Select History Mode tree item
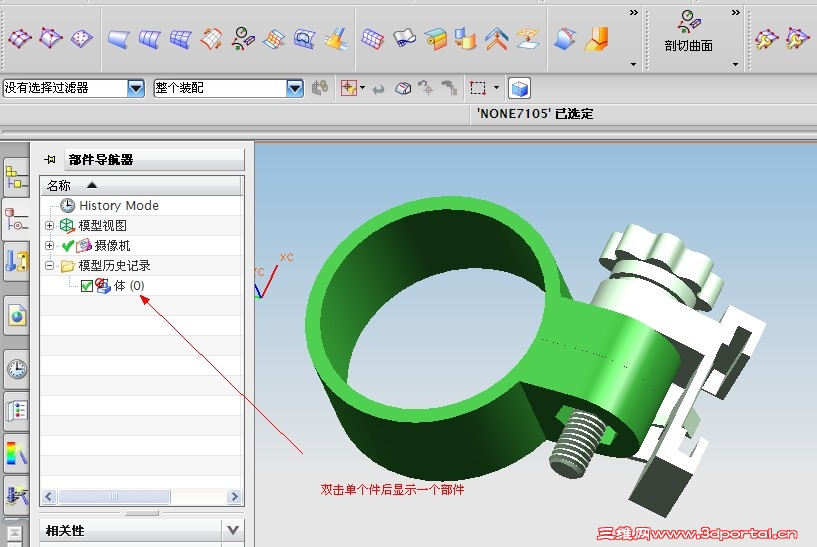Viewport: 817px width, 547px height. [x=119, y=205]
